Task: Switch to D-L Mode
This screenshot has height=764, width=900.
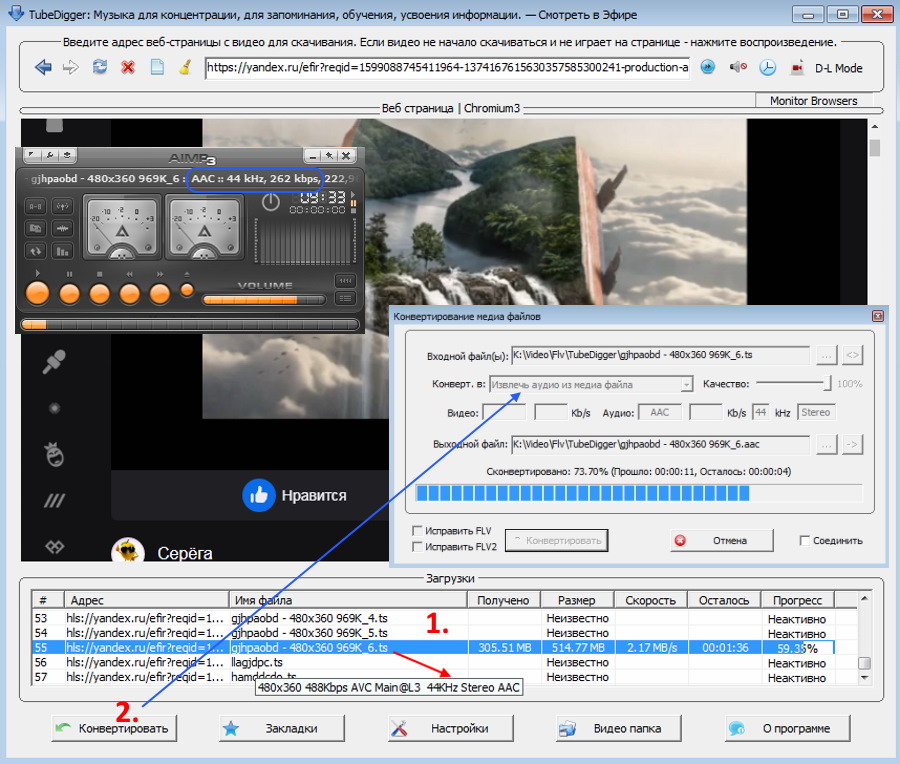Action: tap(839, 68)
